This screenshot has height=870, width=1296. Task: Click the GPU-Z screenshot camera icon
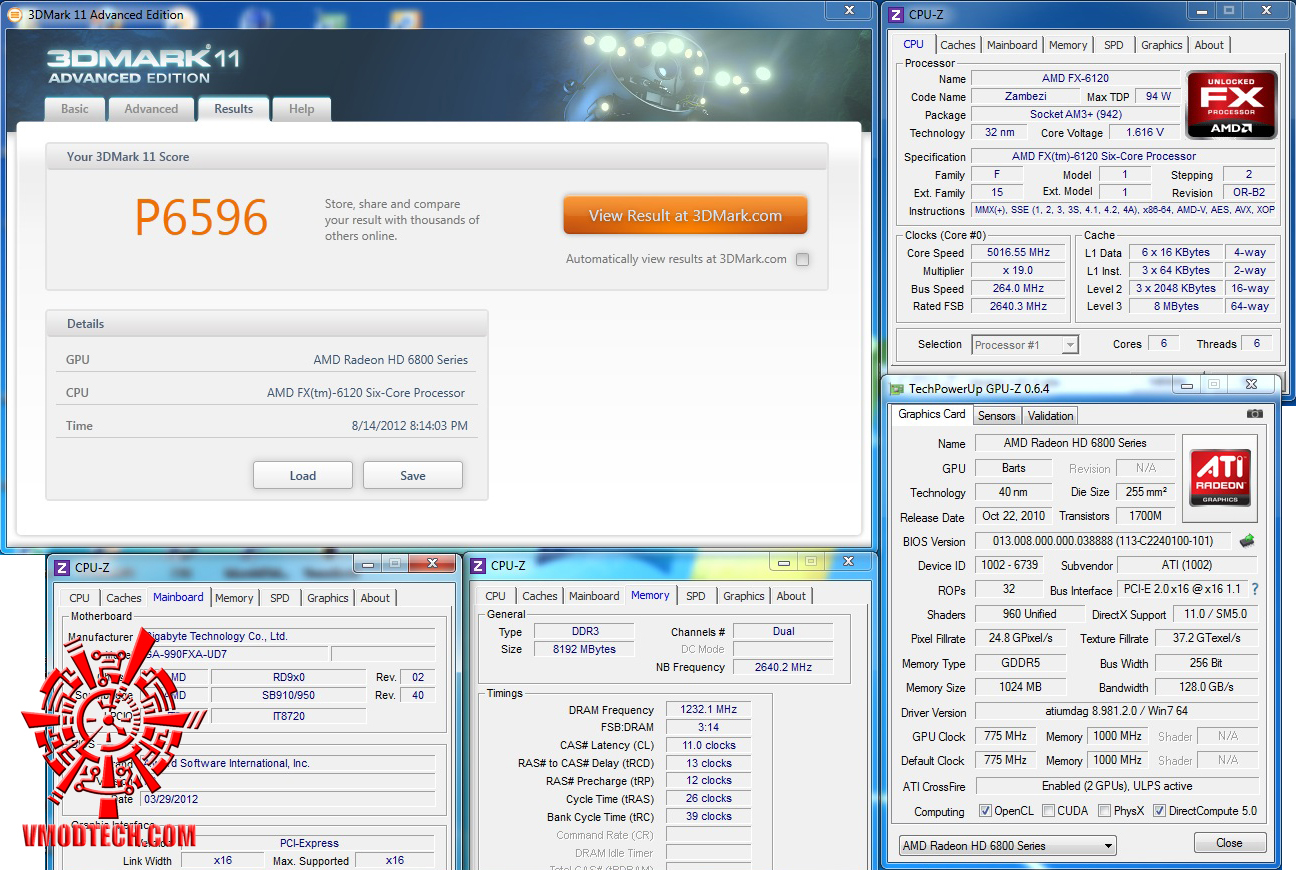(x=1255, y=414)
